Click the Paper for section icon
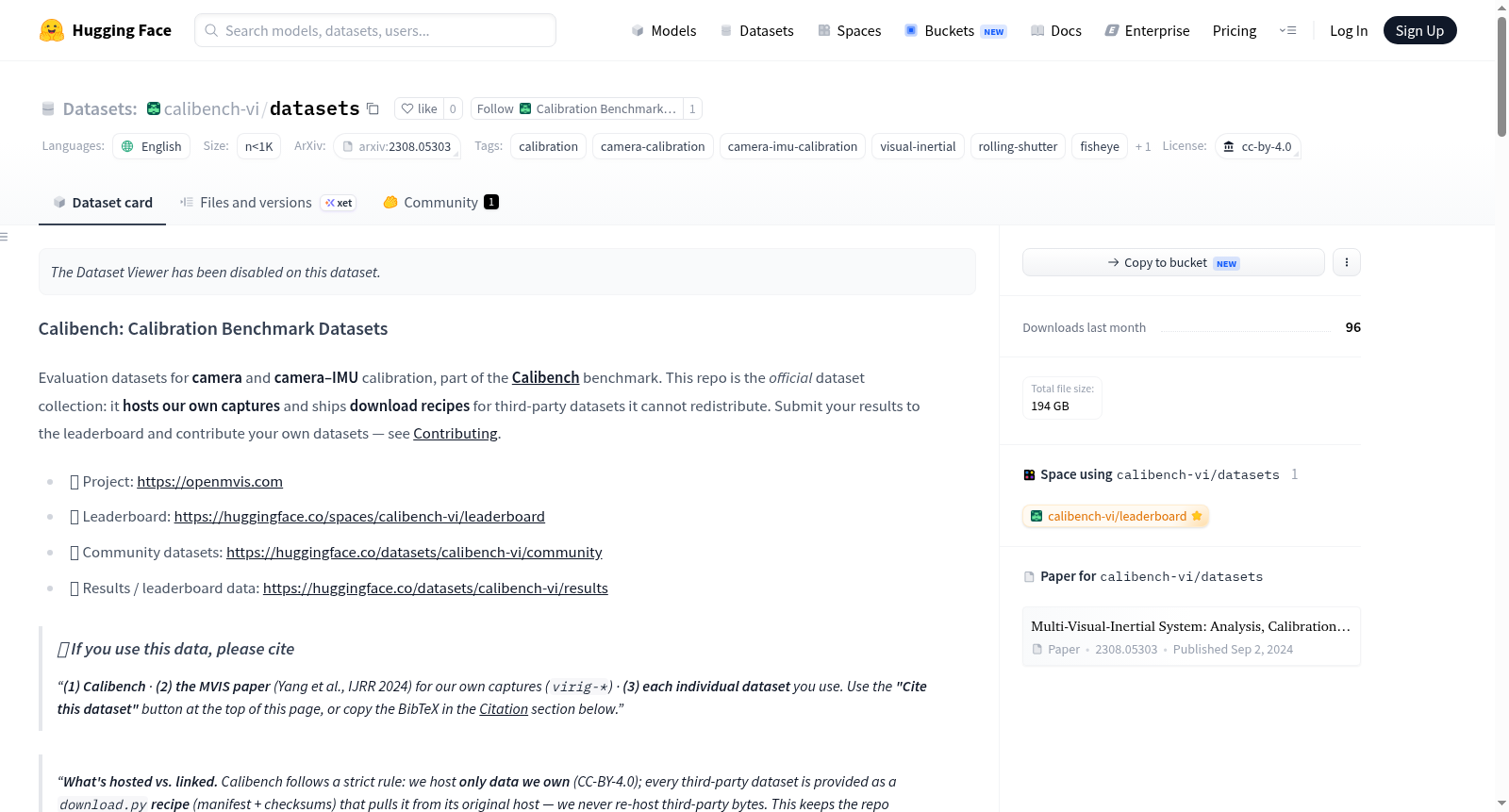Screen dimensions: 1509x812 1029,576
